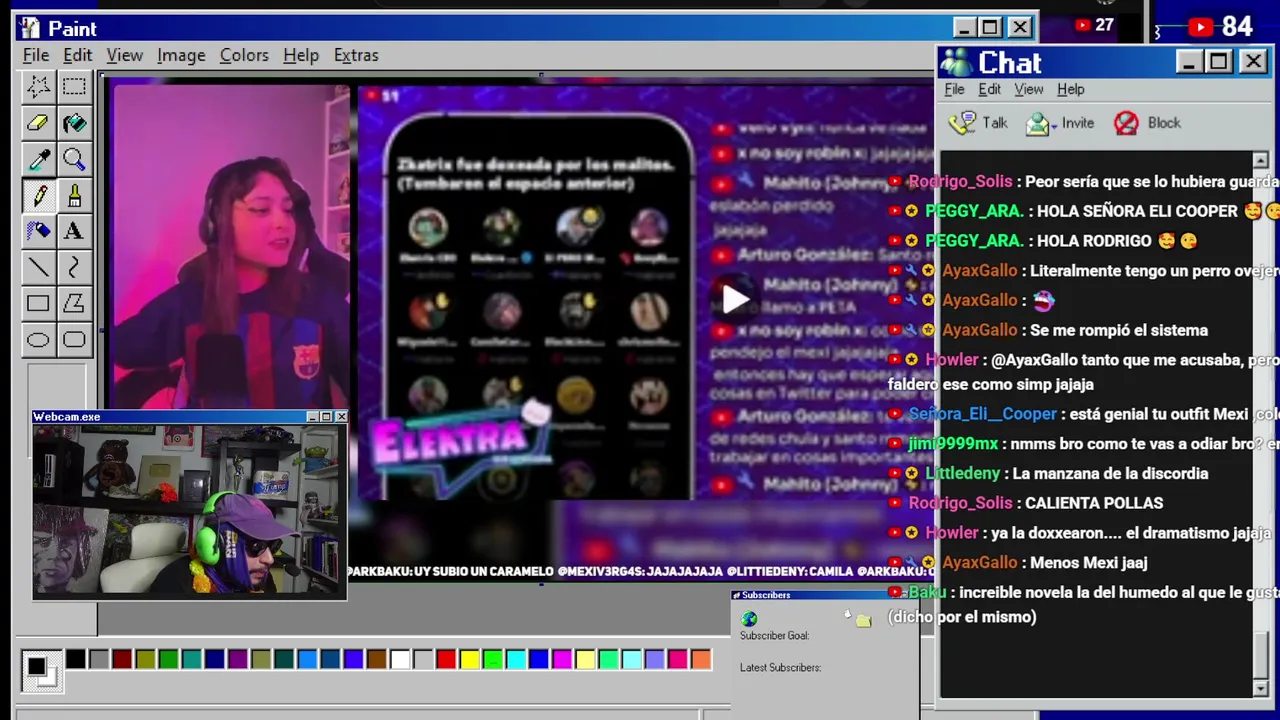Select the Pick Color eyedropper tool
This screenshot has height=720, width=1280.
(38, 159)
